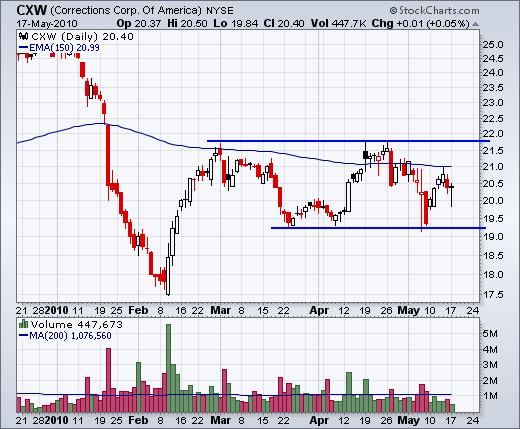This screenshot has height=429, width=520.
Task: Click the 'Mar' label under the price chart
Action: tap(220, 310)
